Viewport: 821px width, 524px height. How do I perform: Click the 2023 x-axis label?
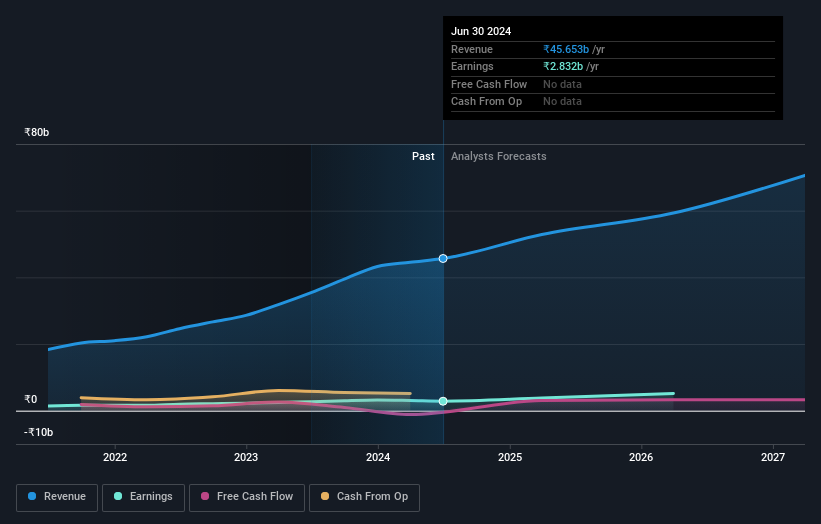pyautogui.click(x=246, y=457)
